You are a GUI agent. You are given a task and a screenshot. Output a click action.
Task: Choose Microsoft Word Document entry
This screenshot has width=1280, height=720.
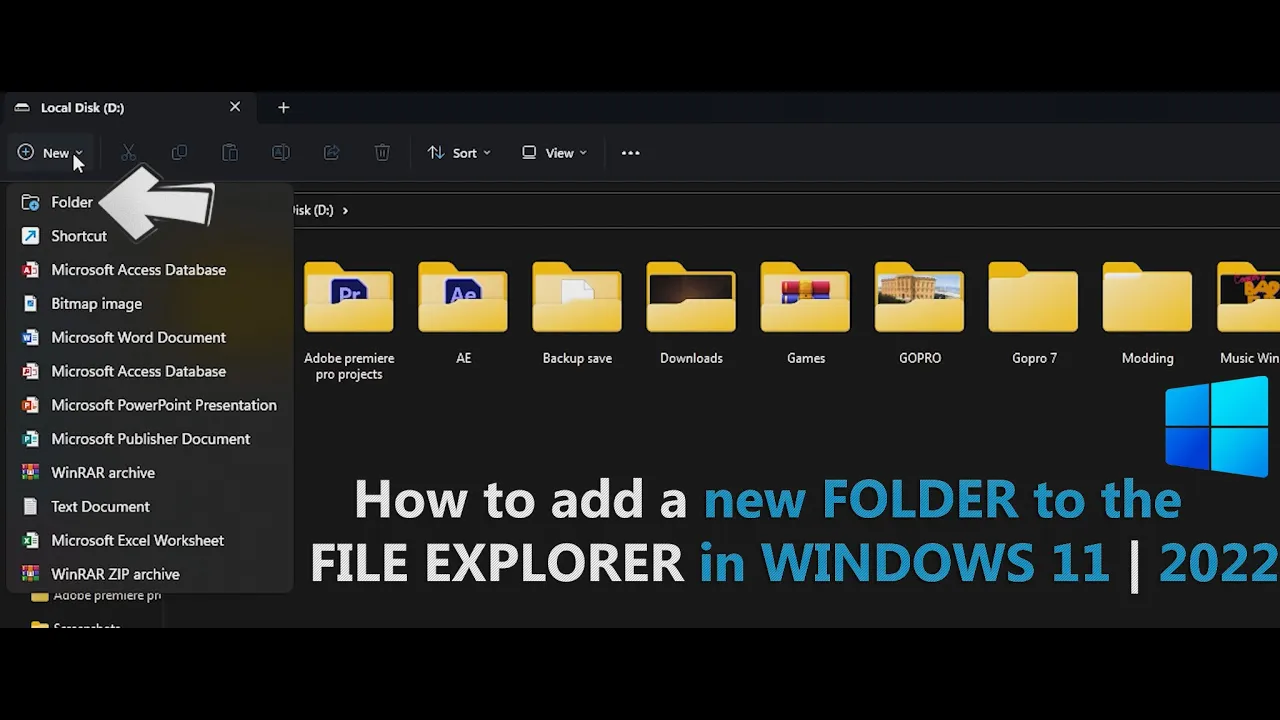150,338
